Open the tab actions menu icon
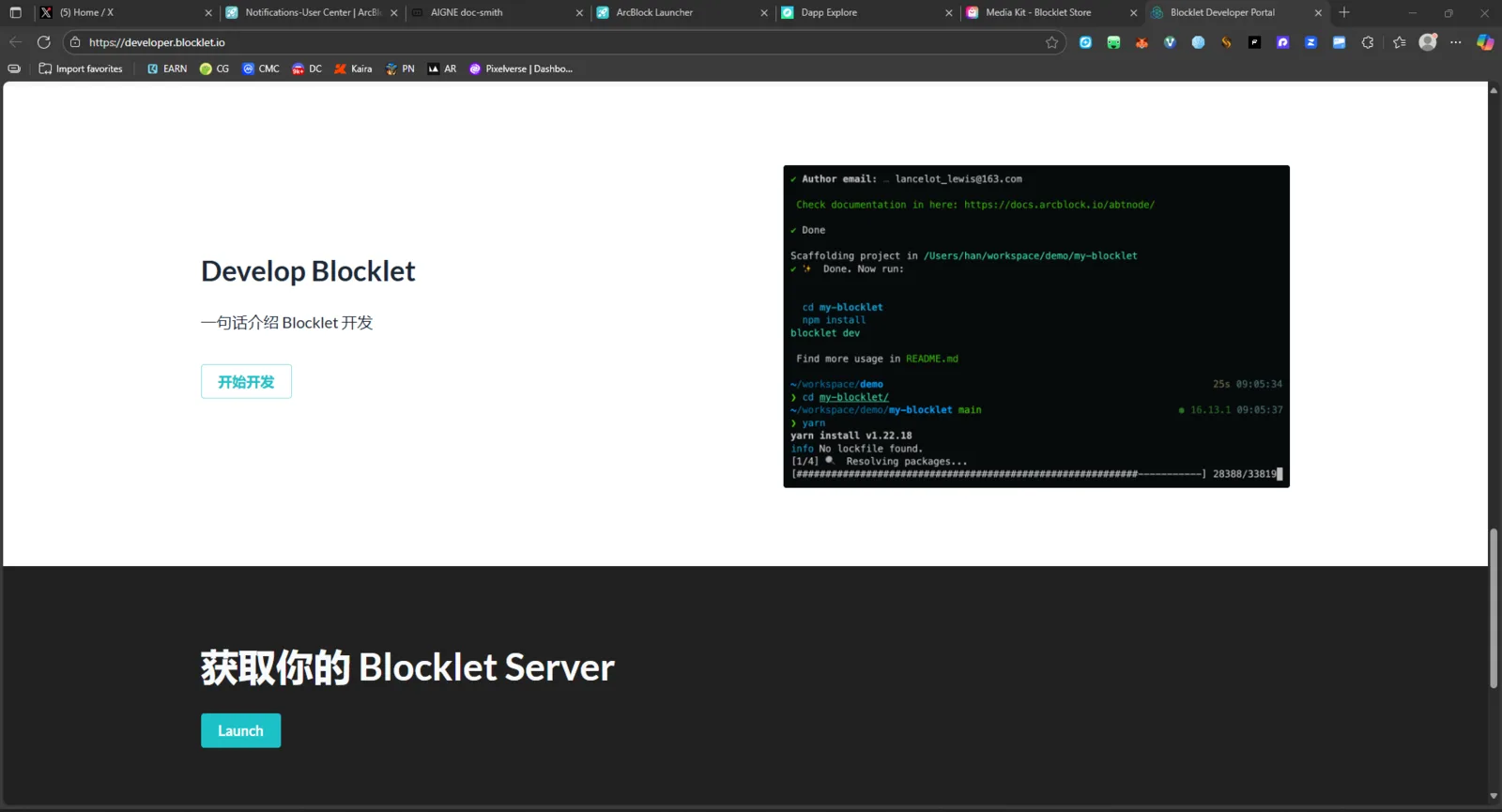This screenshot has width=1502, height=812. point(15,12)
